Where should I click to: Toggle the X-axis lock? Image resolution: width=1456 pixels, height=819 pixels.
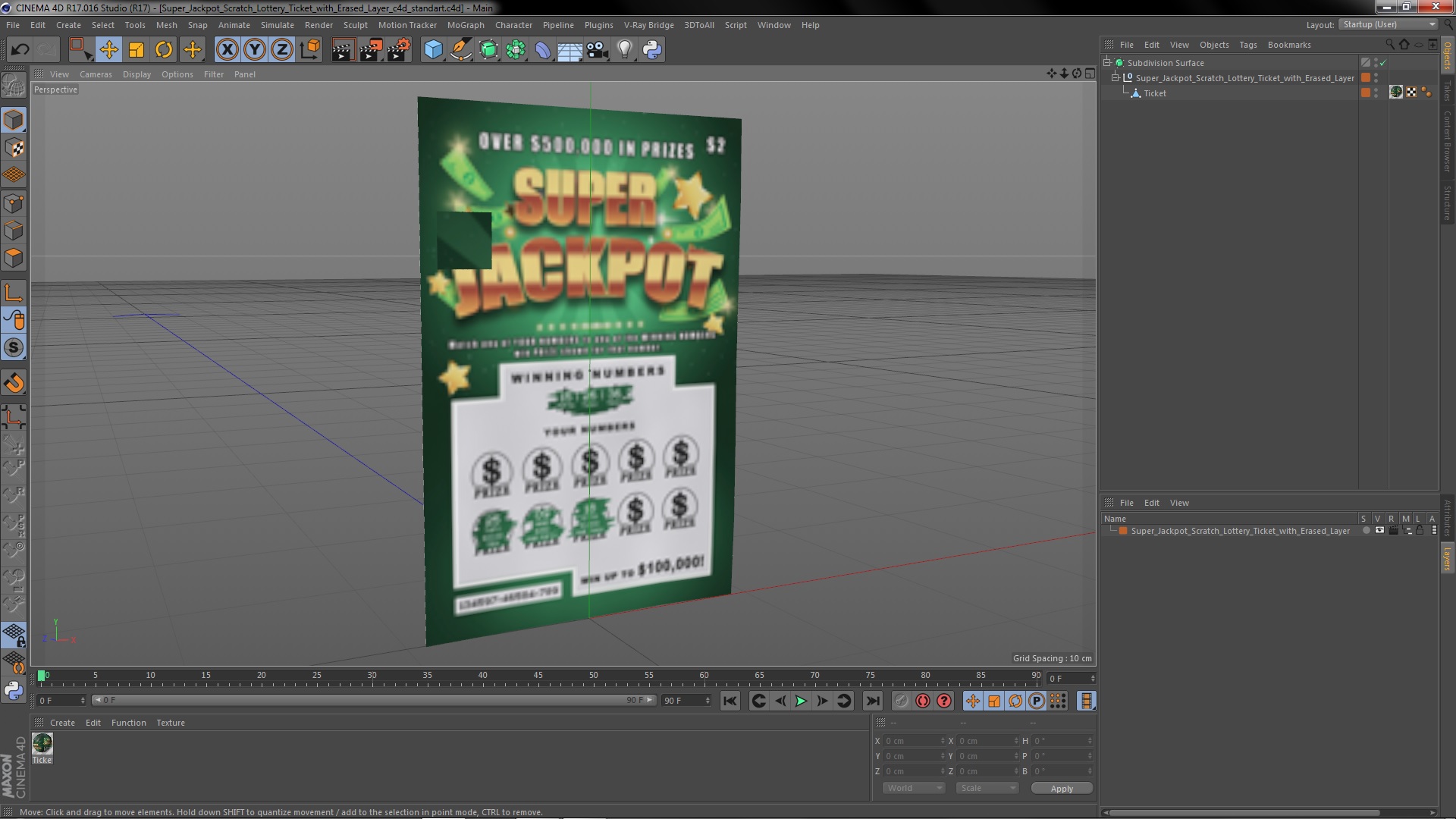point(227,50)
